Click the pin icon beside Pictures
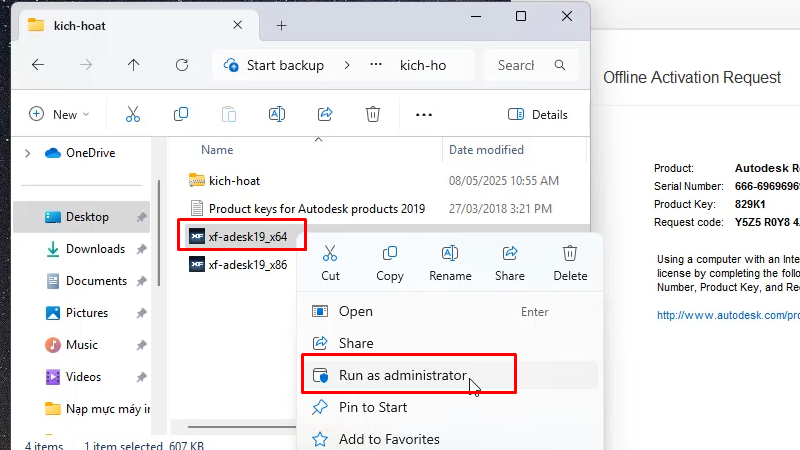This screenshot has width=800, height=450. coord(141,313)
